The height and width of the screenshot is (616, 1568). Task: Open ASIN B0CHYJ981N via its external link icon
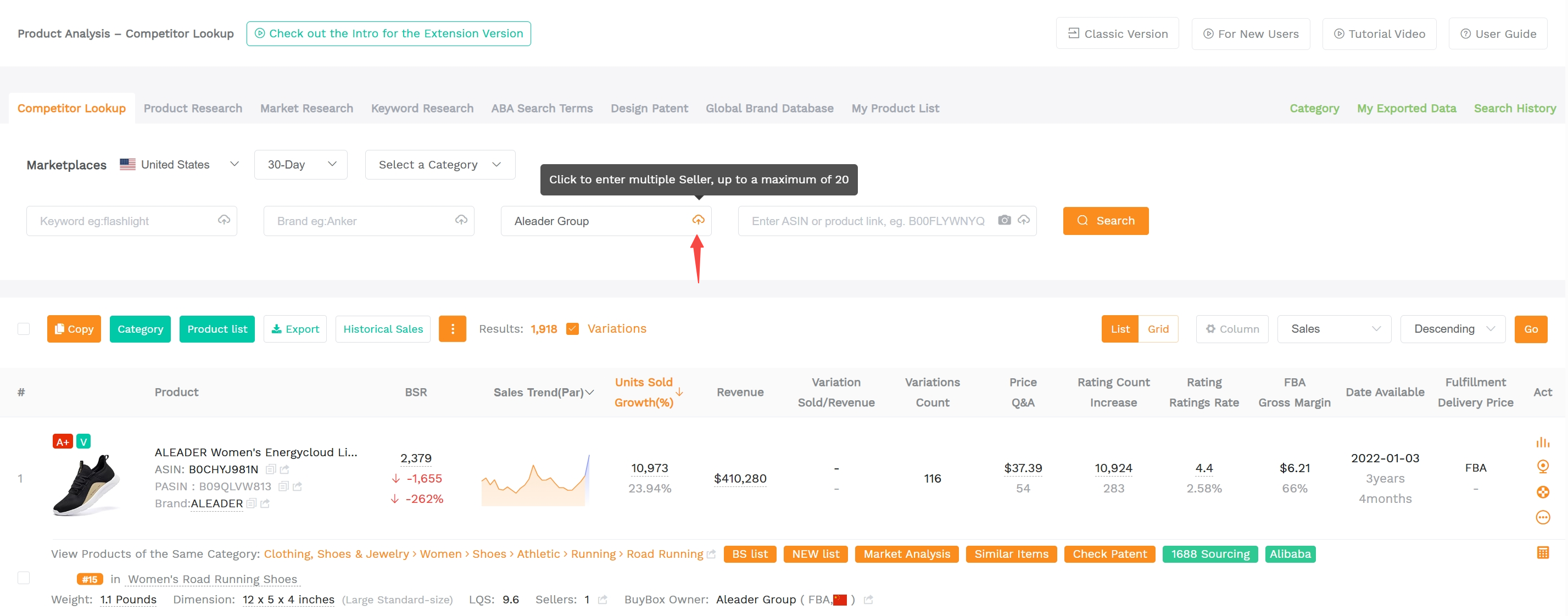point(284,469)
